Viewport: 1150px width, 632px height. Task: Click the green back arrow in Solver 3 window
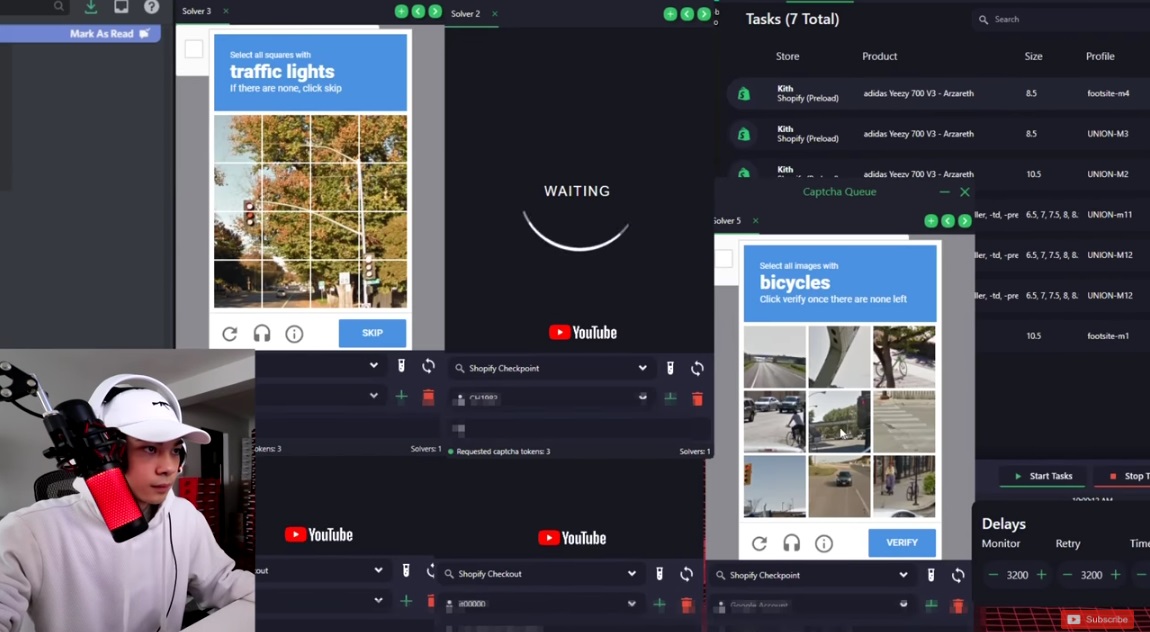tap(418, 11)
